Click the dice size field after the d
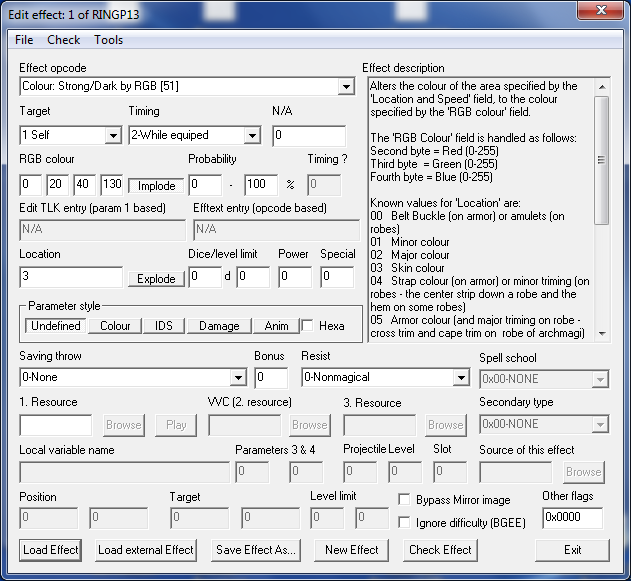The image size is (631, 581). point(253,277)
